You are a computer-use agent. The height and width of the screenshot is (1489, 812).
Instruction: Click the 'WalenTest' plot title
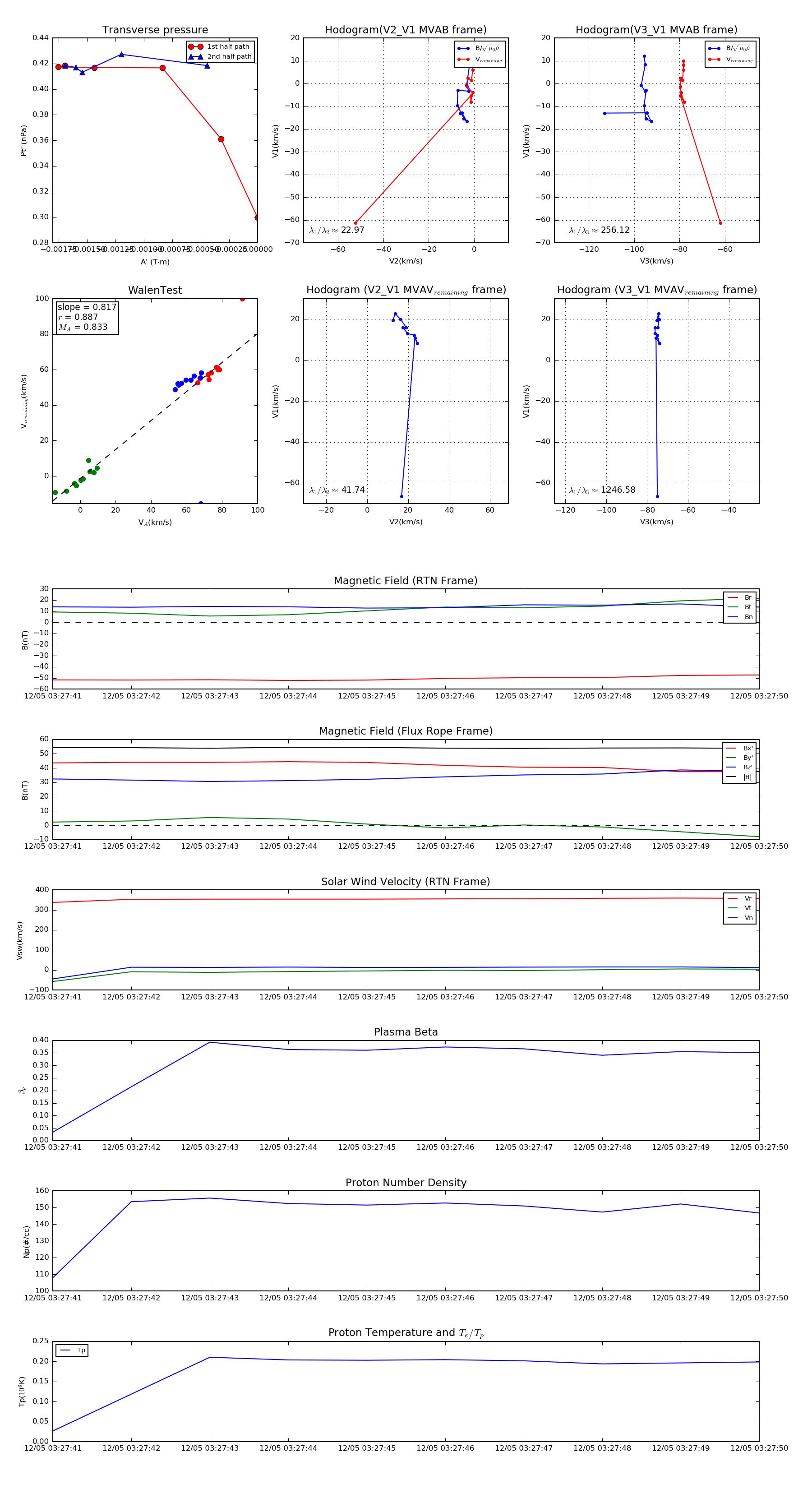pyautogui.click(x=155, y=290)
